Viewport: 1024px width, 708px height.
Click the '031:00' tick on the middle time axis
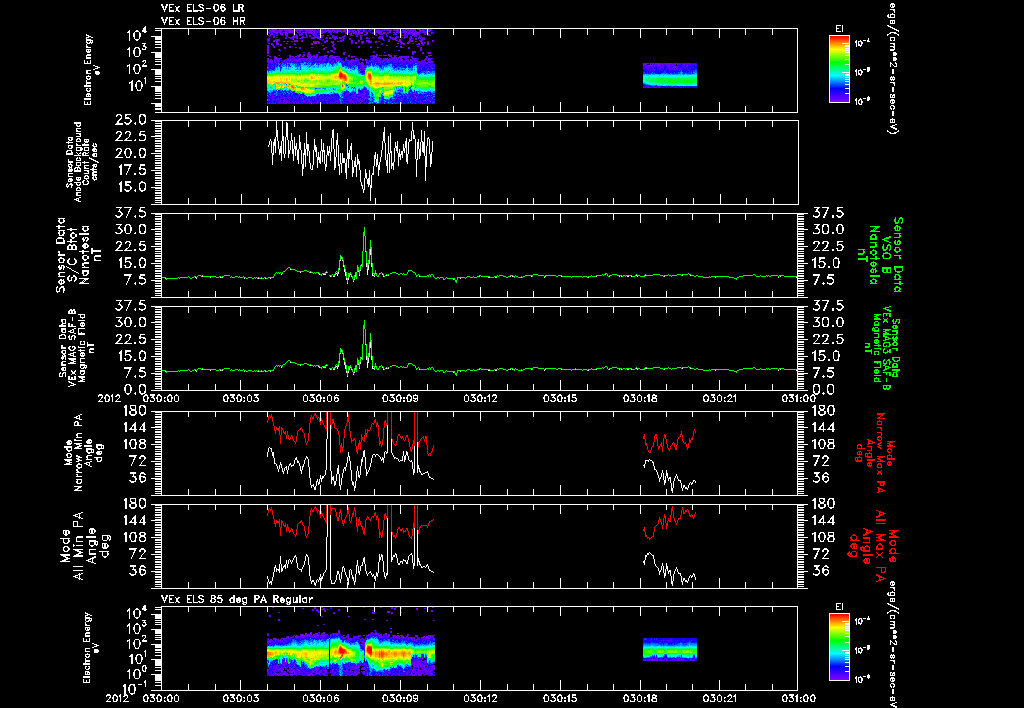799,398
